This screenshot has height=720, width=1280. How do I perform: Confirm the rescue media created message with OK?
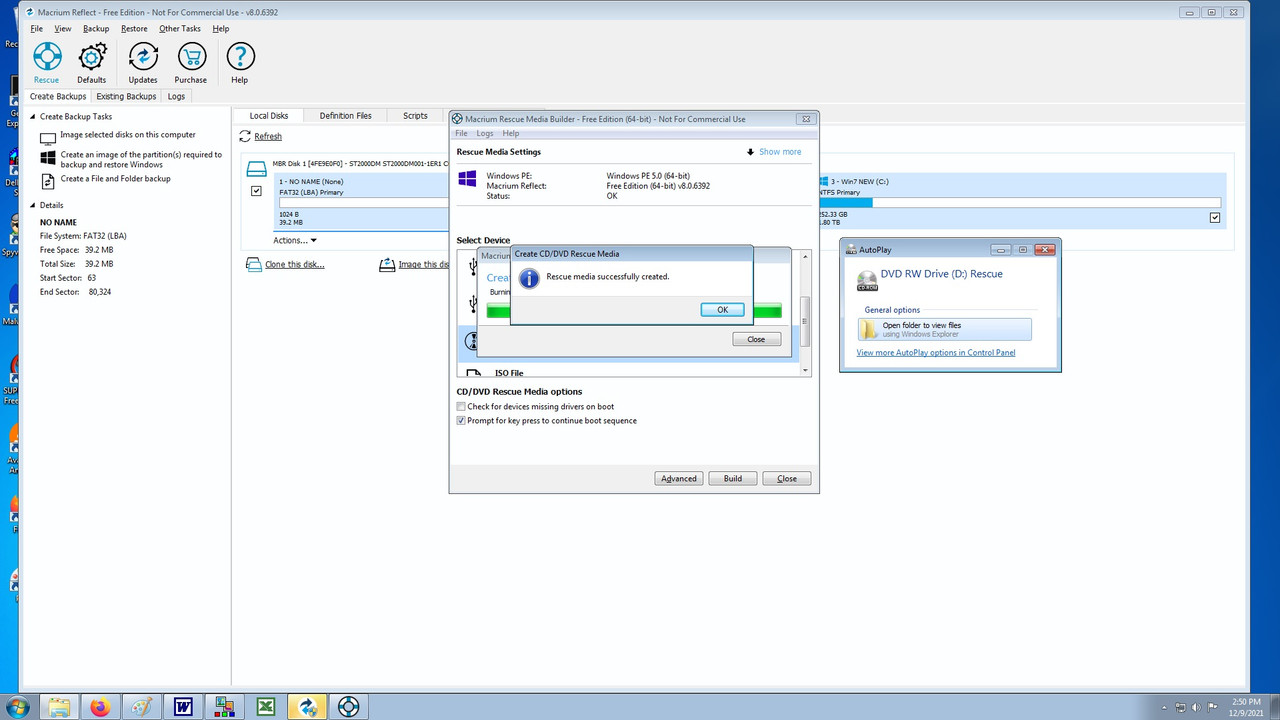coord(722,310)
